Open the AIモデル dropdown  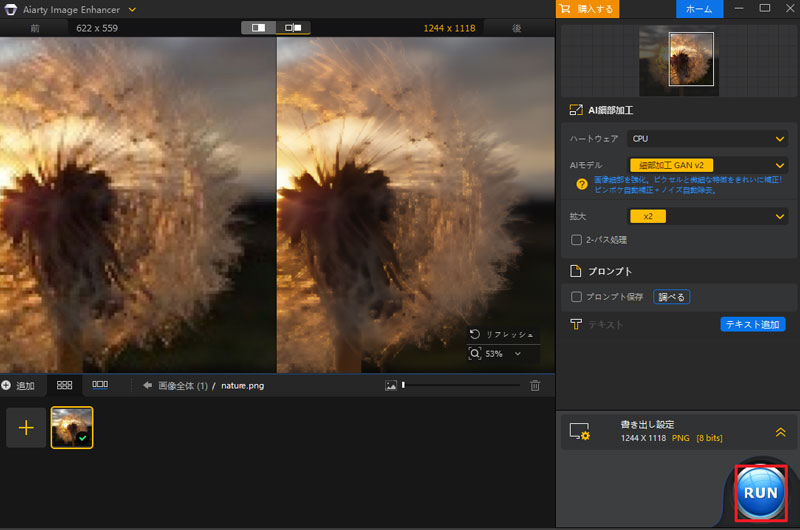707,165
